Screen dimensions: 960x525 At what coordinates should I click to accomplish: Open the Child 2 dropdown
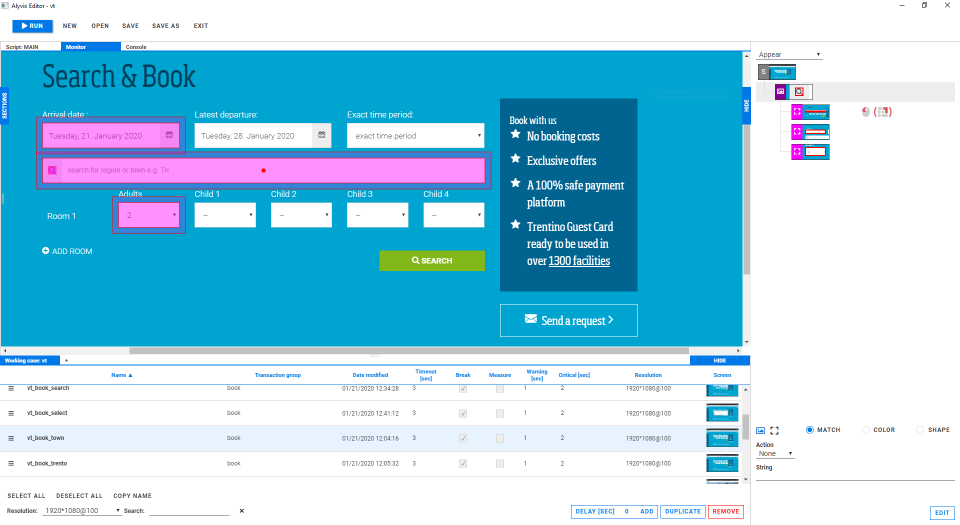tap(301, 215)
